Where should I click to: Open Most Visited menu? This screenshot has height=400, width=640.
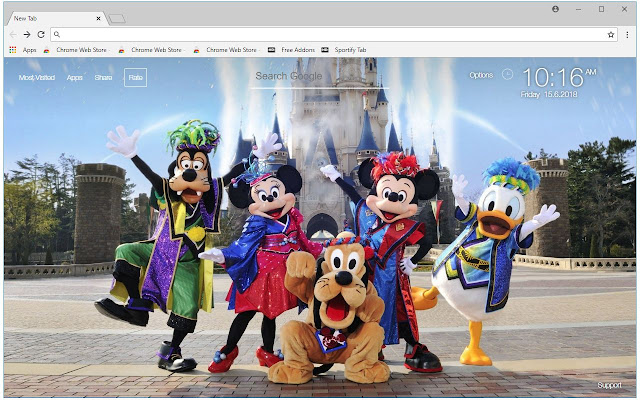(37, 78)
